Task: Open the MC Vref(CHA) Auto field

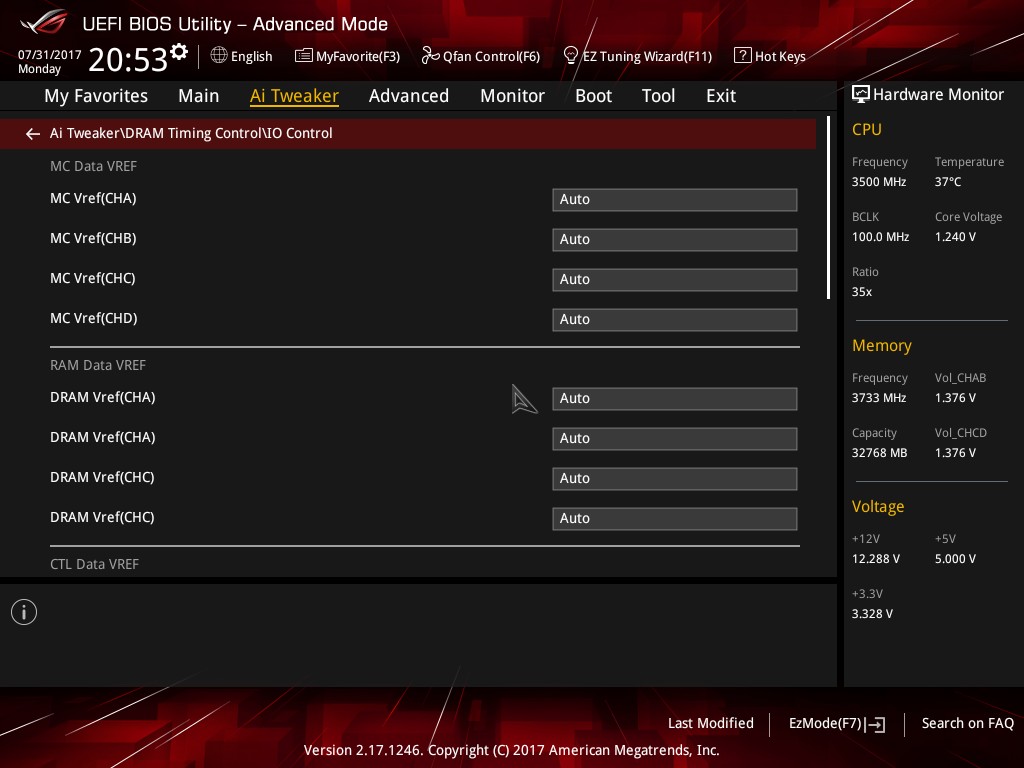Action: click(x=675, y=200)
